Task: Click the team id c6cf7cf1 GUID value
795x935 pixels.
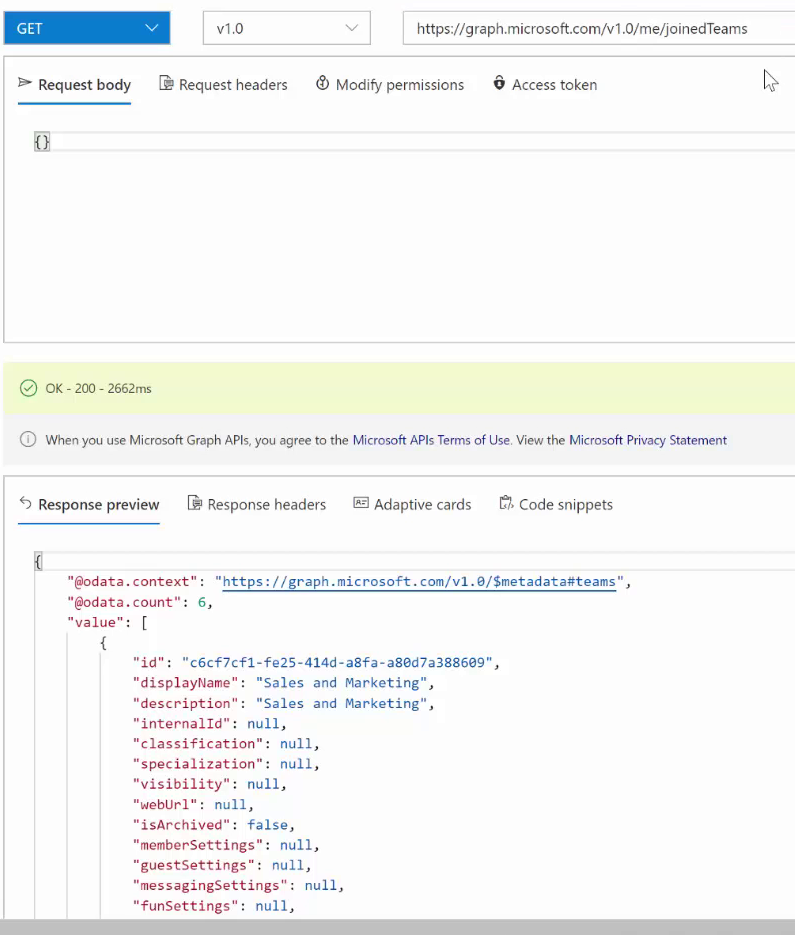Action: 337,662
